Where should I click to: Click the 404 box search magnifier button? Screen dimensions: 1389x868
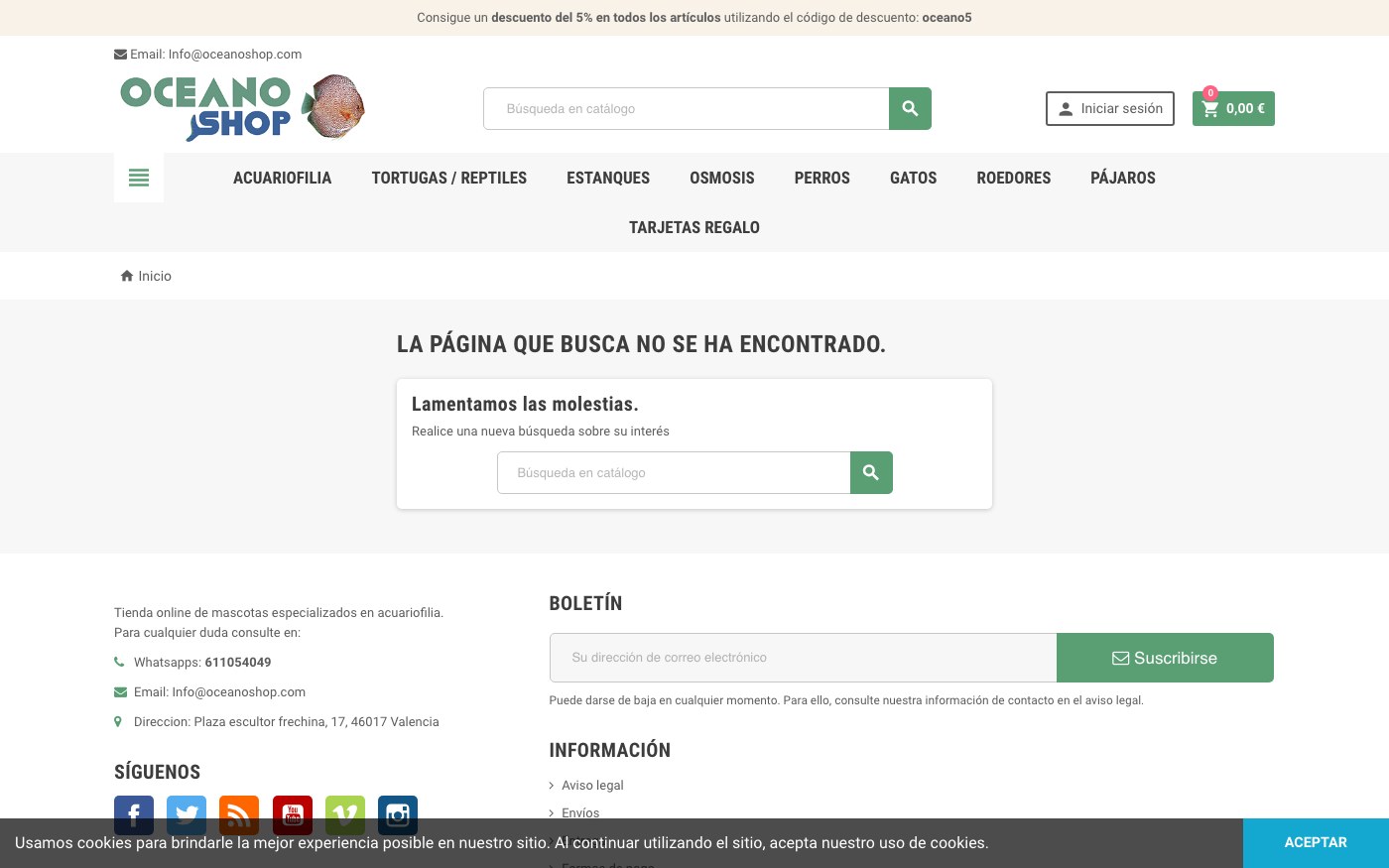[x=871, y=473]
